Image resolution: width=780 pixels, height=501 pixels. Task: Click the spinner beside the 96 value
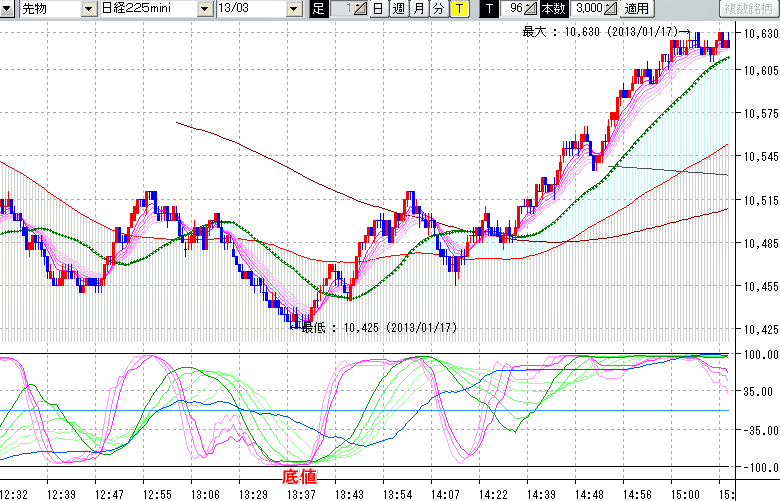point(530,9)
